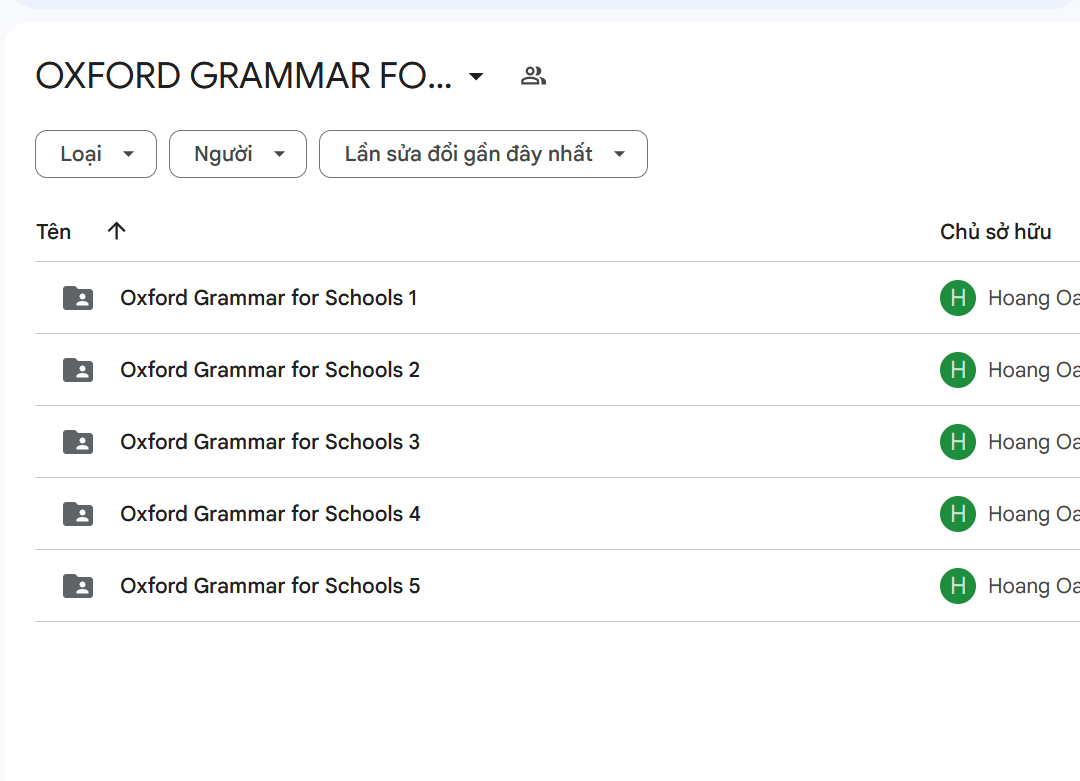Image resolution: width=1080 pixels, height=781 pixels.
Task: Select Oxford Grammar for Schools 4 folder name
Action: (x=270, y=514)
